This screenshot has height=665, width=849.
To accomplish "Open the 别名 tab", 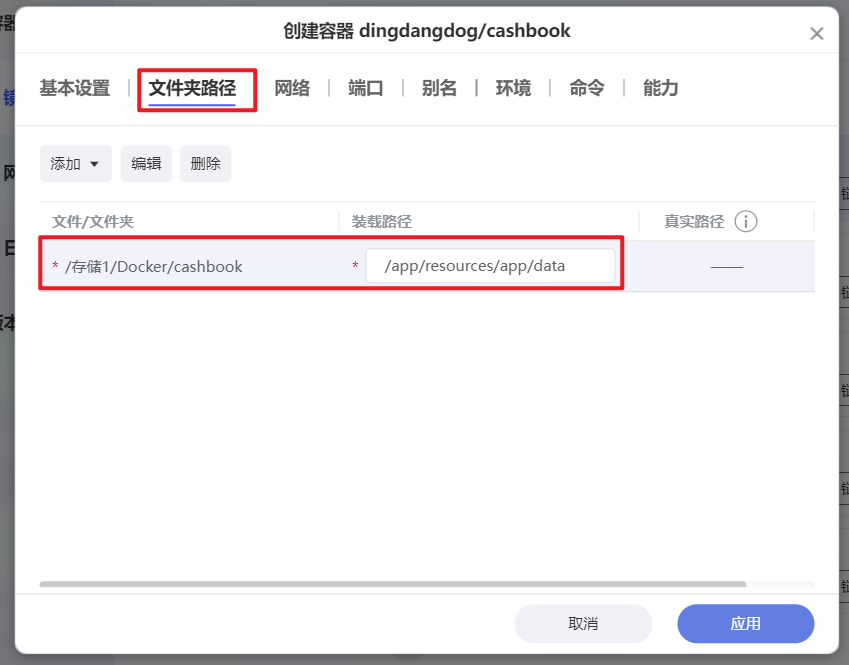I will 438,88.
